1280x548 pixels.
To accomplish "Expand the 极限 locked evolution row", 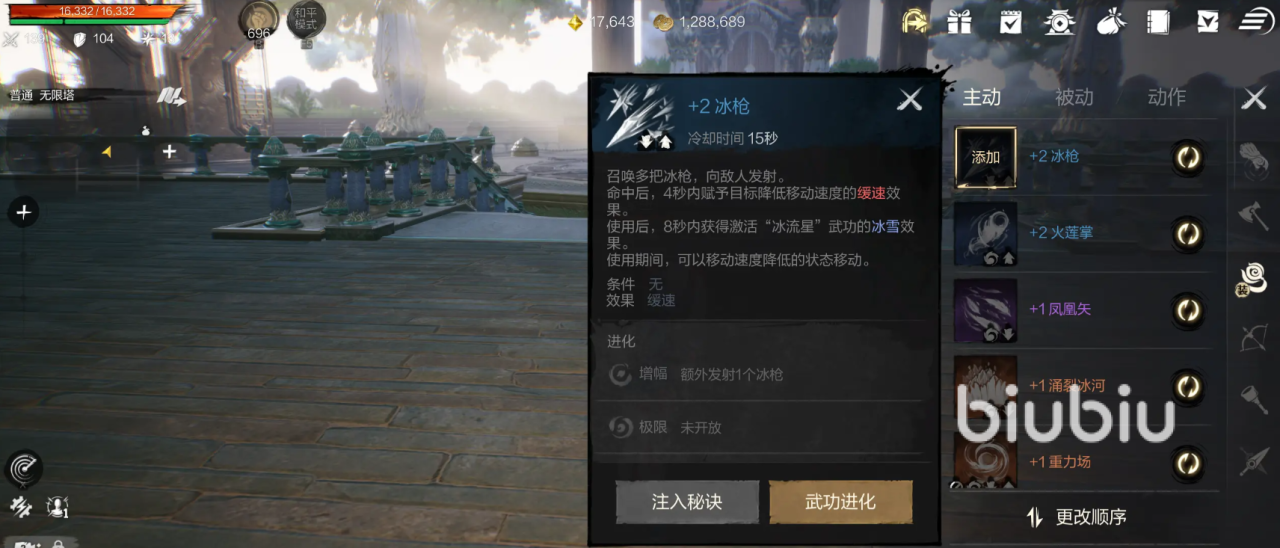I will [765, 427].
